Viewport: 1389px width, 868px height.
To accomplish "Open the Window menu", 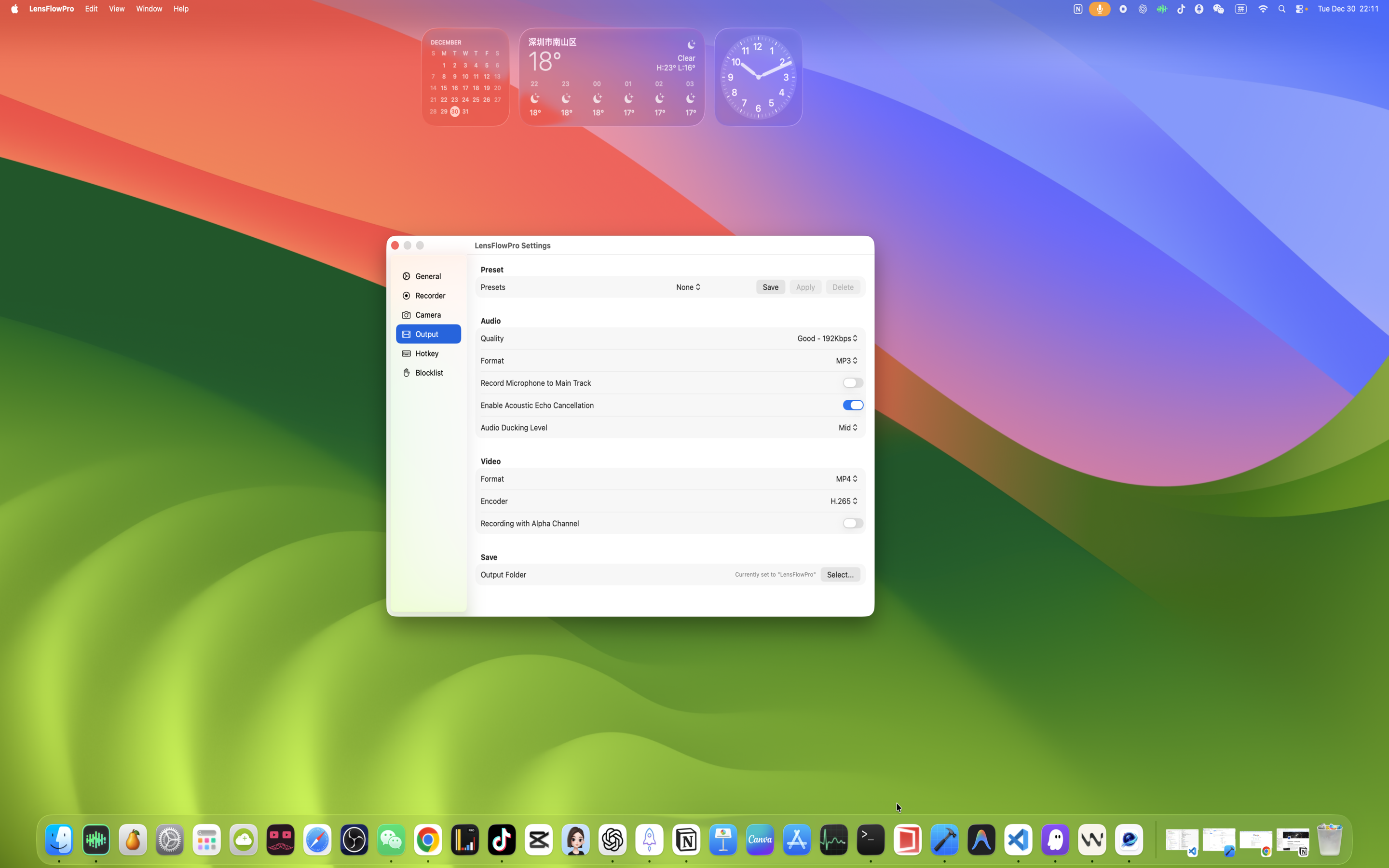I will [149, 9].
